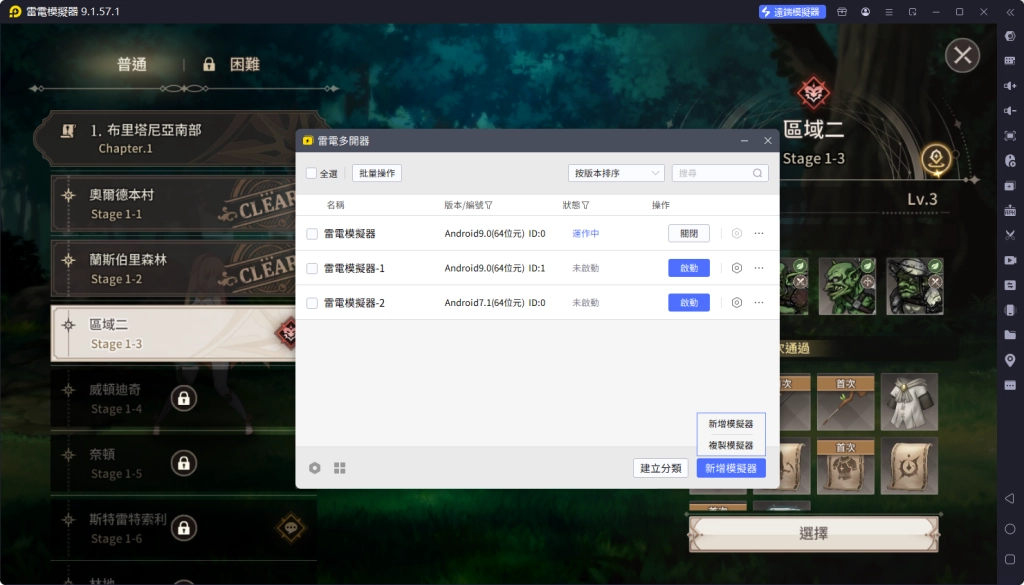Image resolution: width=1024 pixels, height=585 pixels.
Task: Open mouse operation recorder icon in sidebar
Action: [x=1010, y=161]
